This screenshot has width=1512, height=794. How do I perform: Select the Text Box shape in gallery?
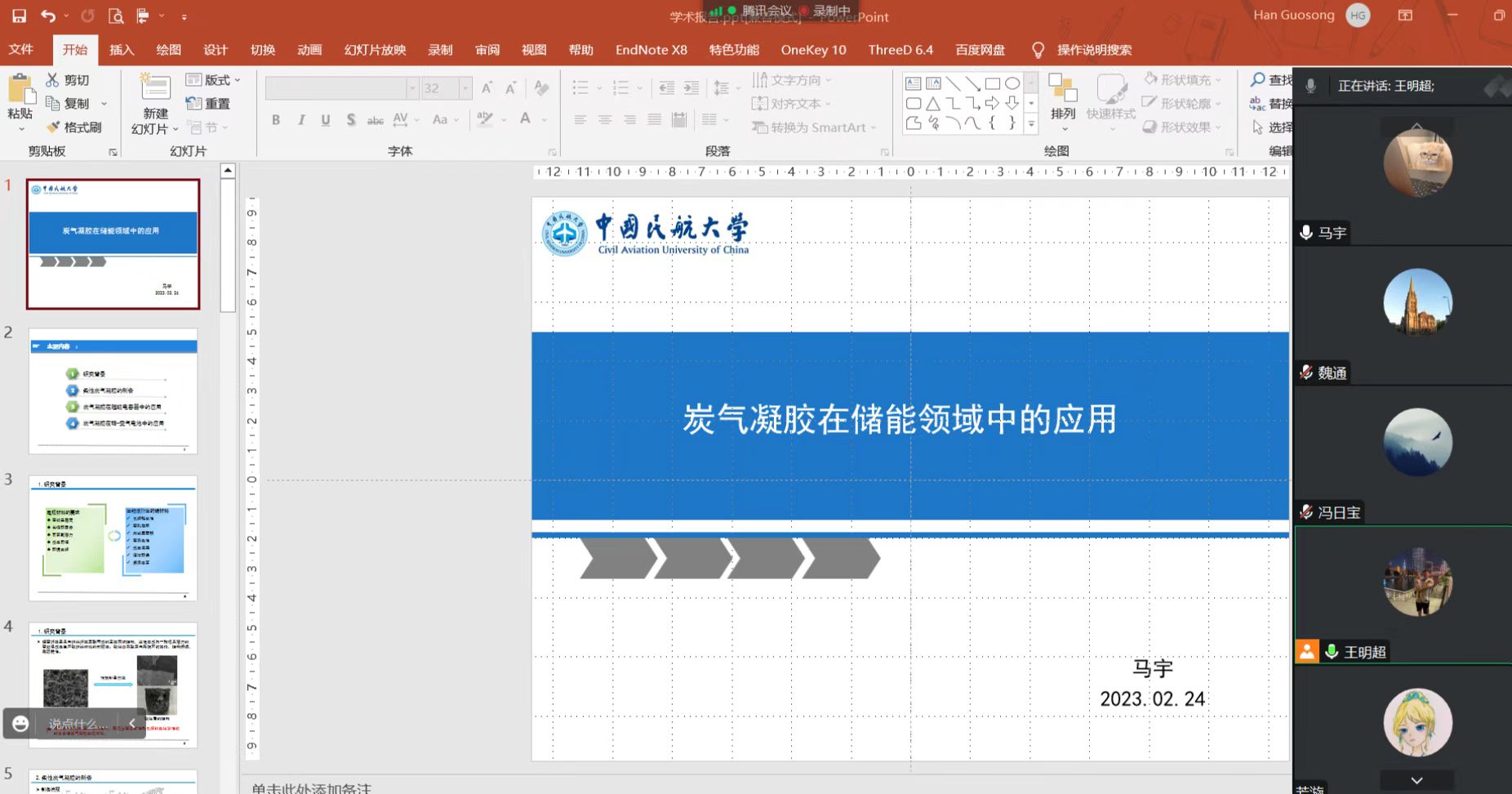[914, 83]
